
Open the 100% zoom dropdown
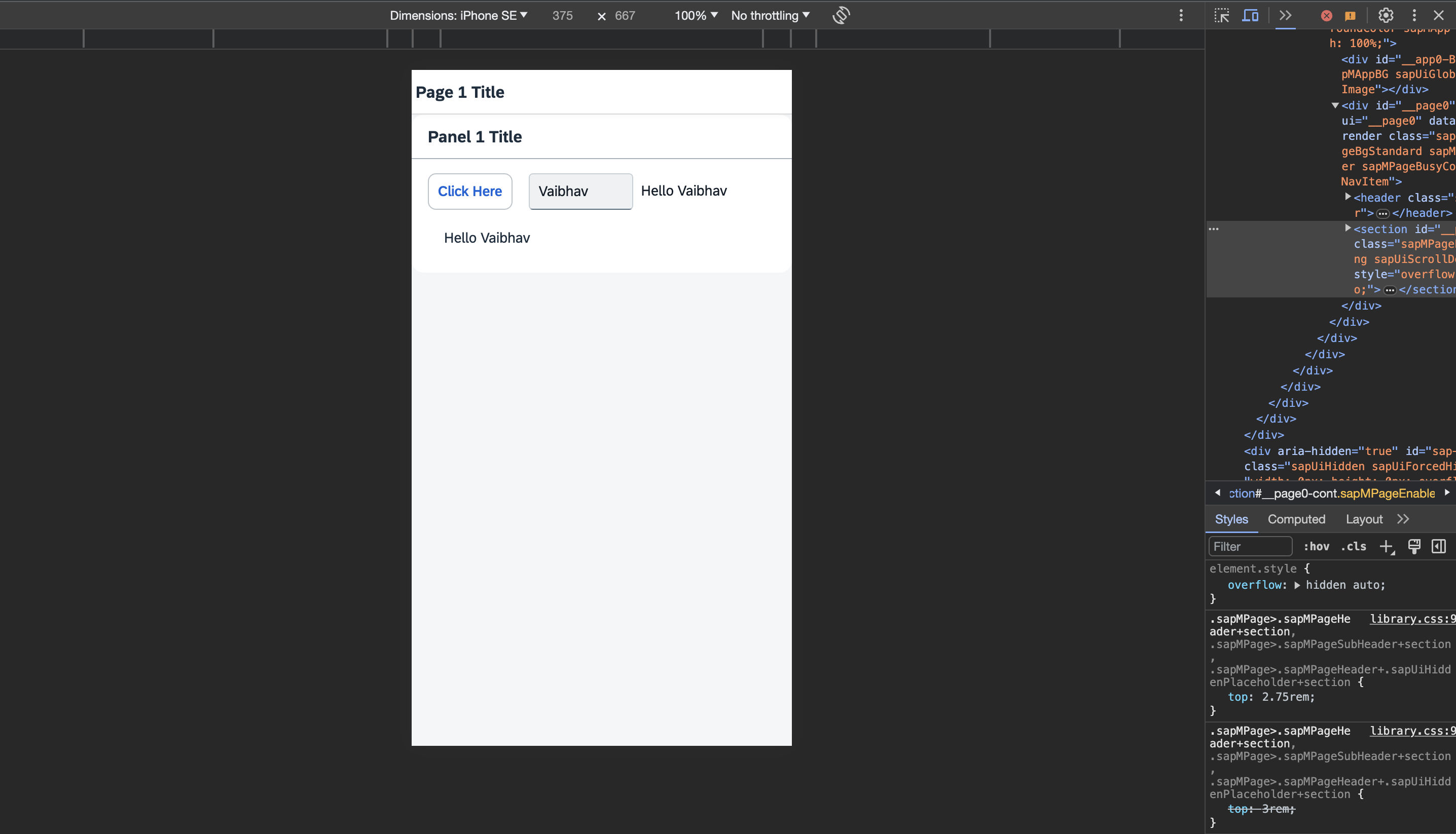[695, 16]
